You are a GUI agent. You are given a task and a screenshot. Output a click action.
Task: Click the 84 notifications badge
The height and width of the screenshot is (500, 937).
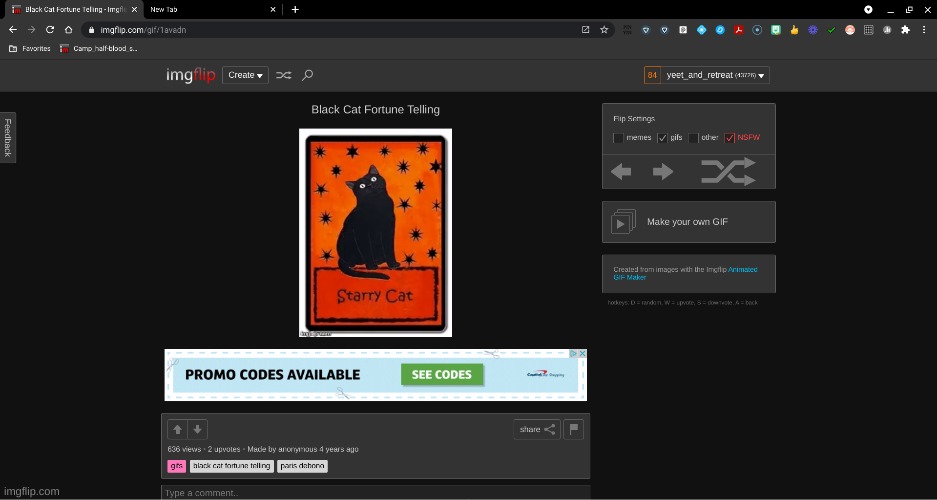tap(652, 75)
